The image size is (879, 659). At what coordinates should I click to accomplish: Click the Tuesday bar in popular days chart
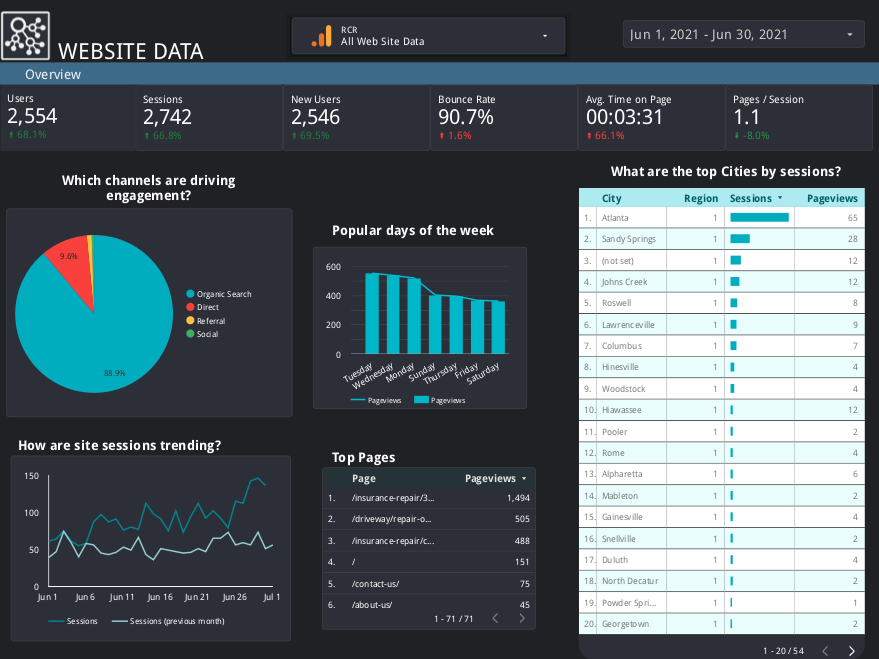click(x=372, y=313)
